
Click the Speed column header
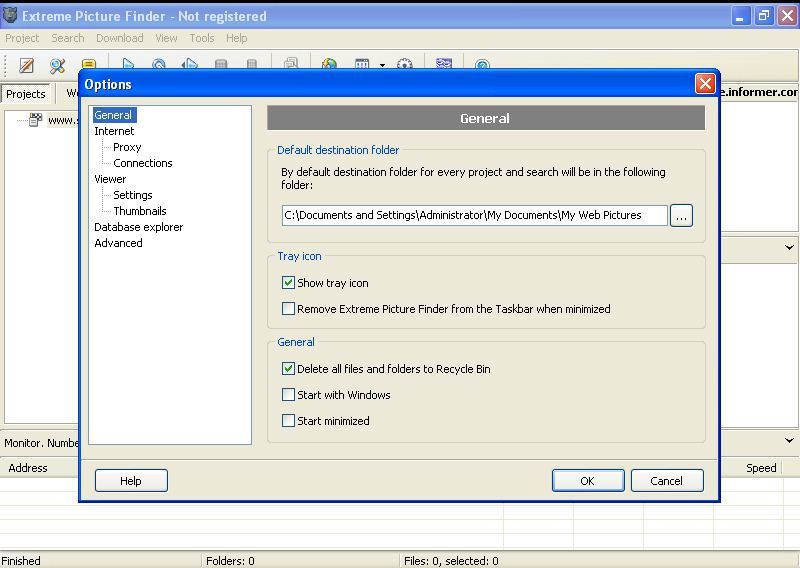click(x=761, y=468)
